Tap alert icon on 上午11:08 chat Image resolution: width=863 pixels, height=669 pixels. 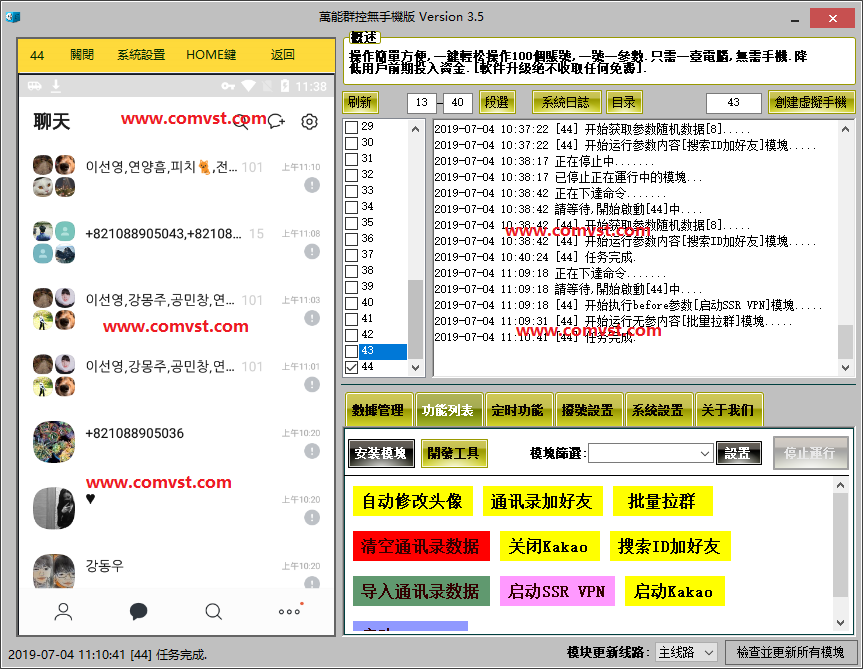pyautogui.click(x=312, y=252)
